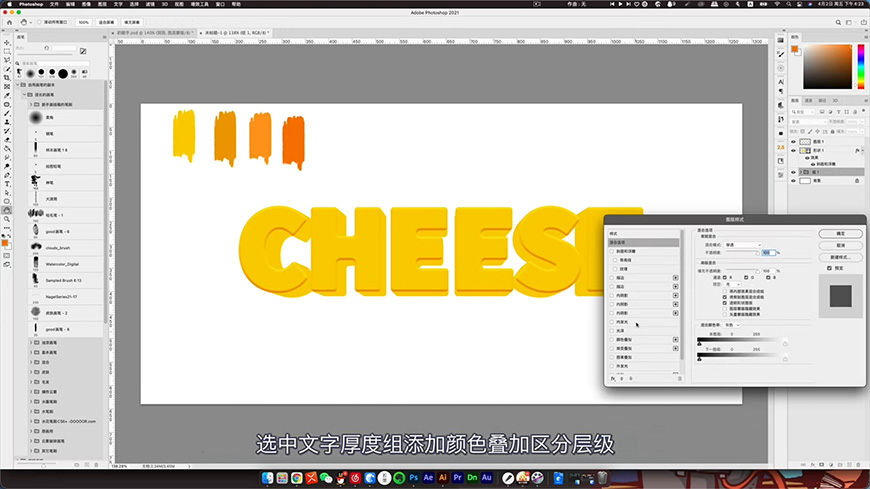Enable the 斜面和浮雕 effect checkbox

point(613,251)
